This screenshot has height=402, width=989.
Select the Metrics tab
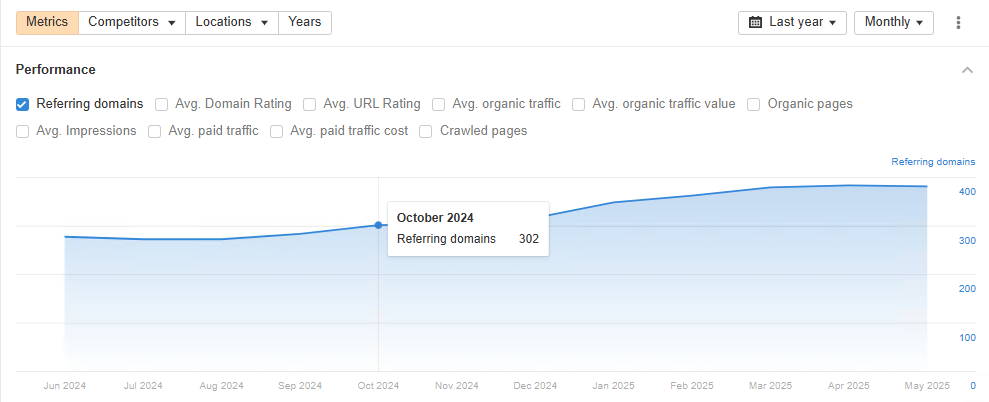pyautogui.click(x=47, y=22)
